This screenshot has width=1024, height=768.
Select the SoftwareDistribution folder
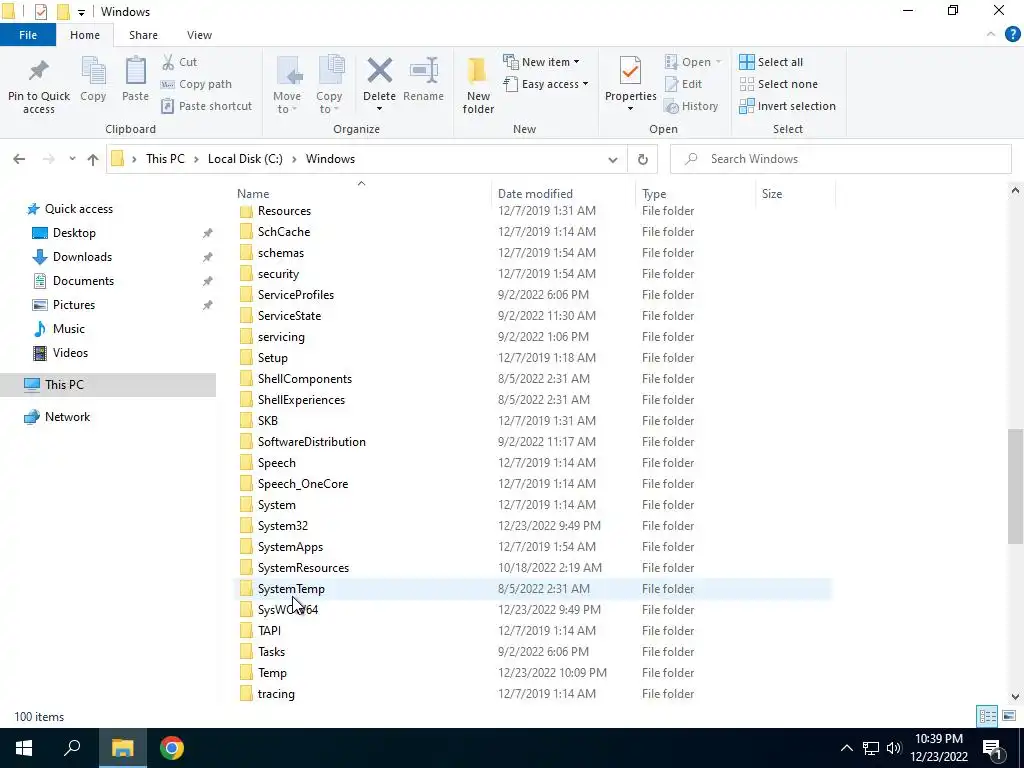point(312,442)
